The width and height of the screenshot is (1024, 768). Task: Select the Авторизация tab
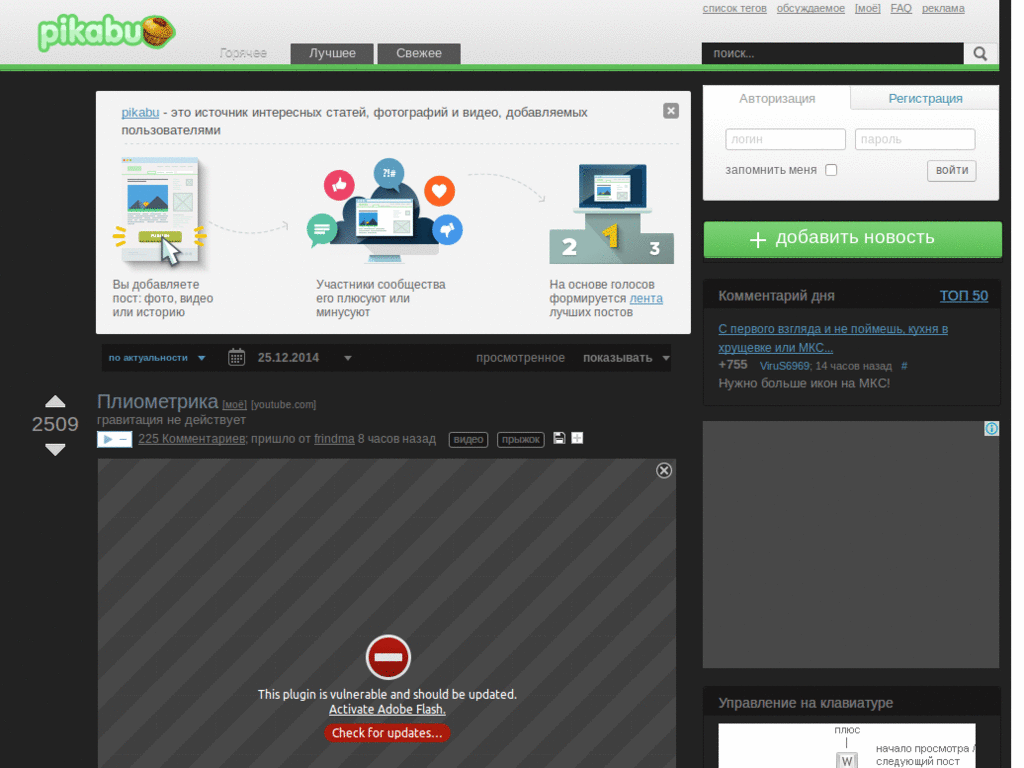click(776, 99)
